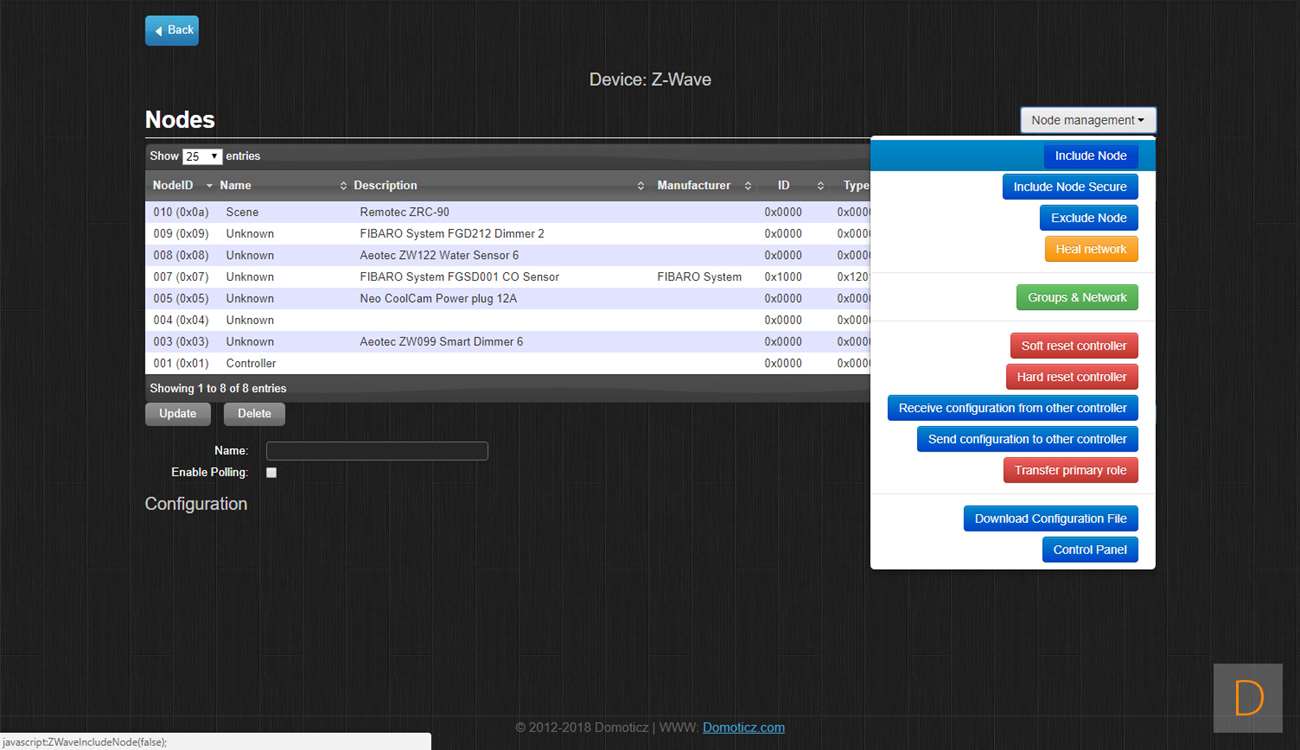The width and height of the screenshot is (1300, 750).
Task: Click the orange D Domoticz logo icon
Action: (1248, 698)
